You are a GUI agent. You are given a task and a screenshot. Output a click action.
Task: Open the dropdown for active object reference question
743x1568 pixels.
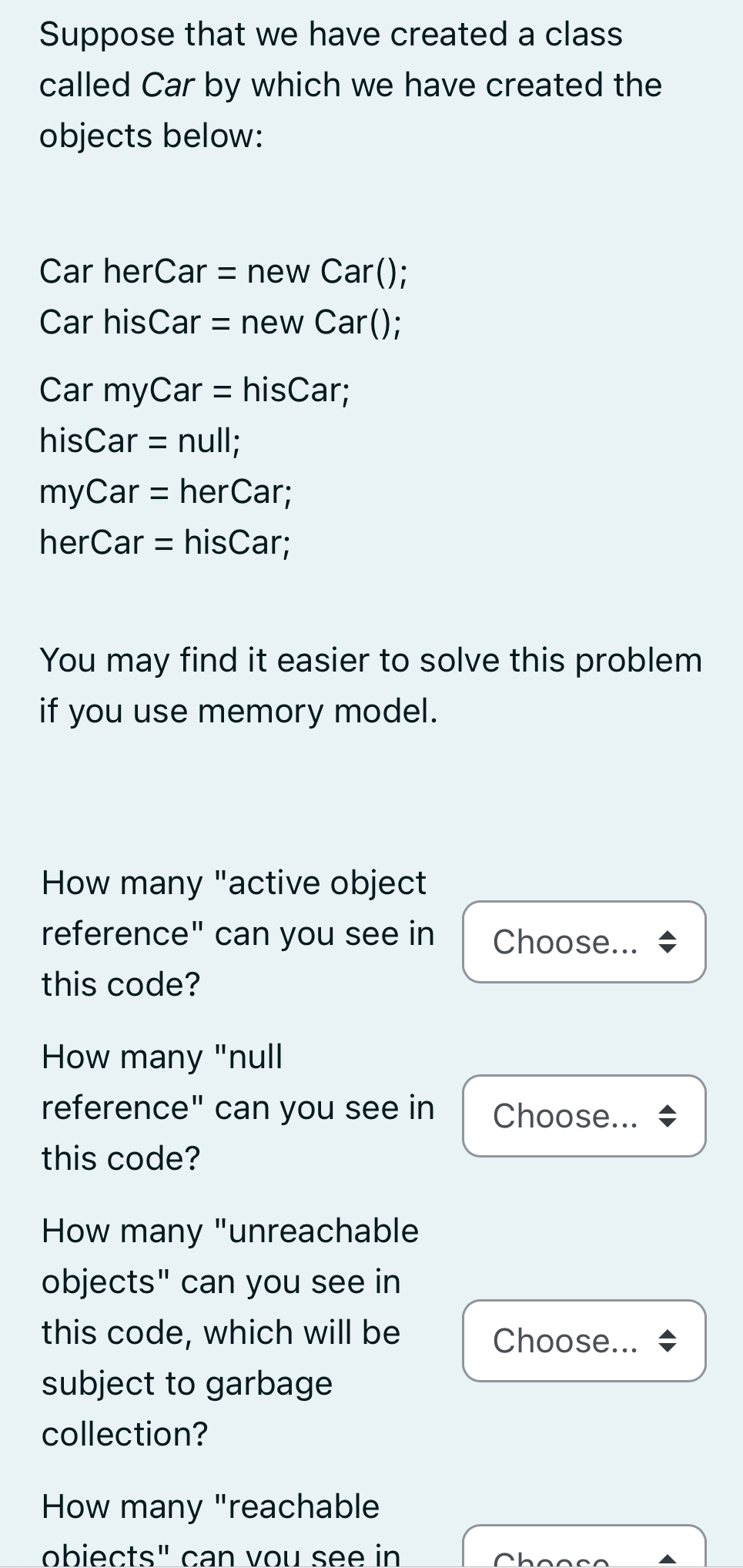(x=583, y=942)
